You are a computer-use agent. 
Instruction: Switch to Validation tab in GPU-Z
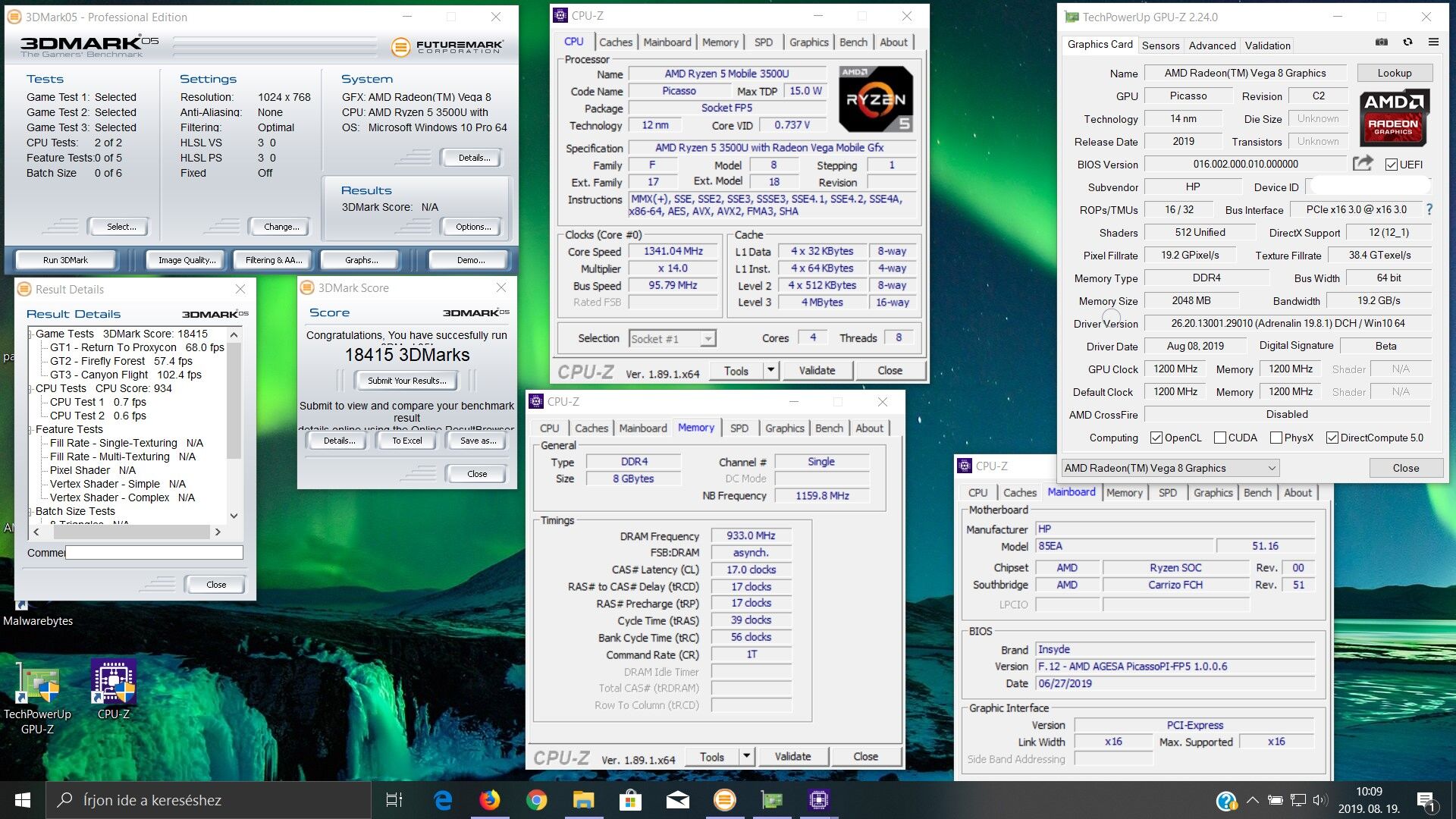click(x=1267, y=45)
